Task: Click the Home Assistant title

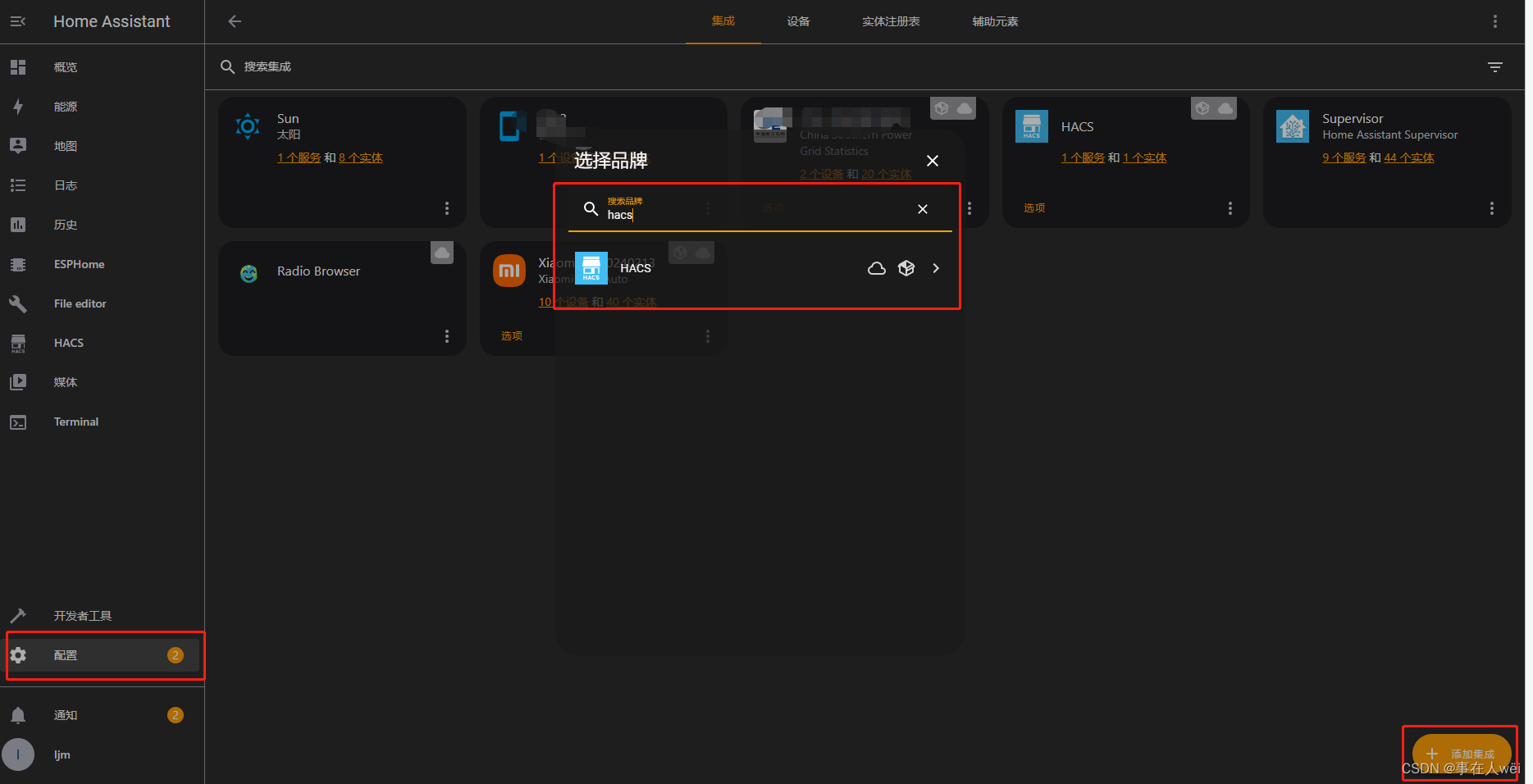Action: coord(112,21)
